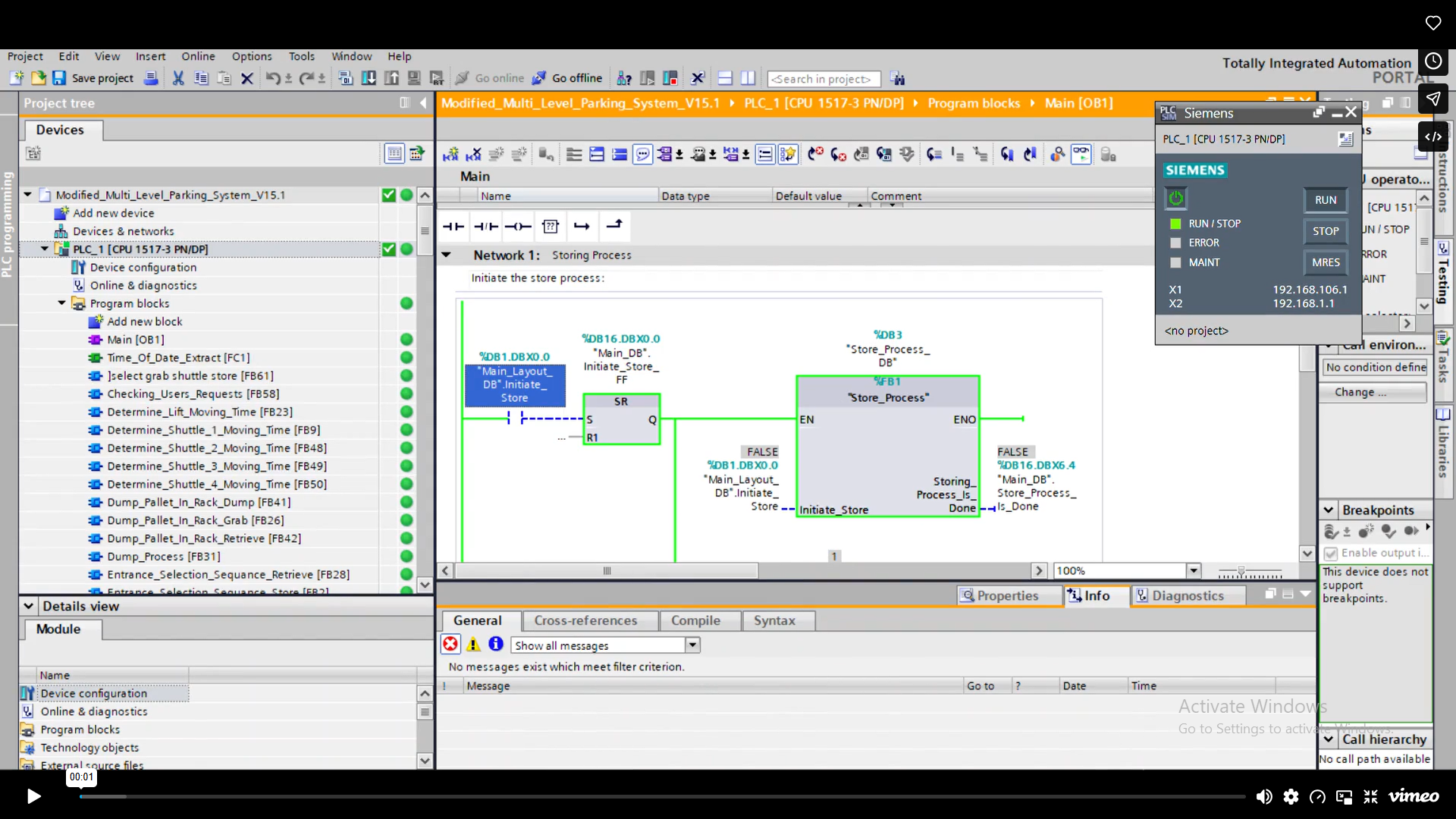The image size is (1456, 819).
Task: Collapse Network 1 Storing Process
Action: point(447,255)
